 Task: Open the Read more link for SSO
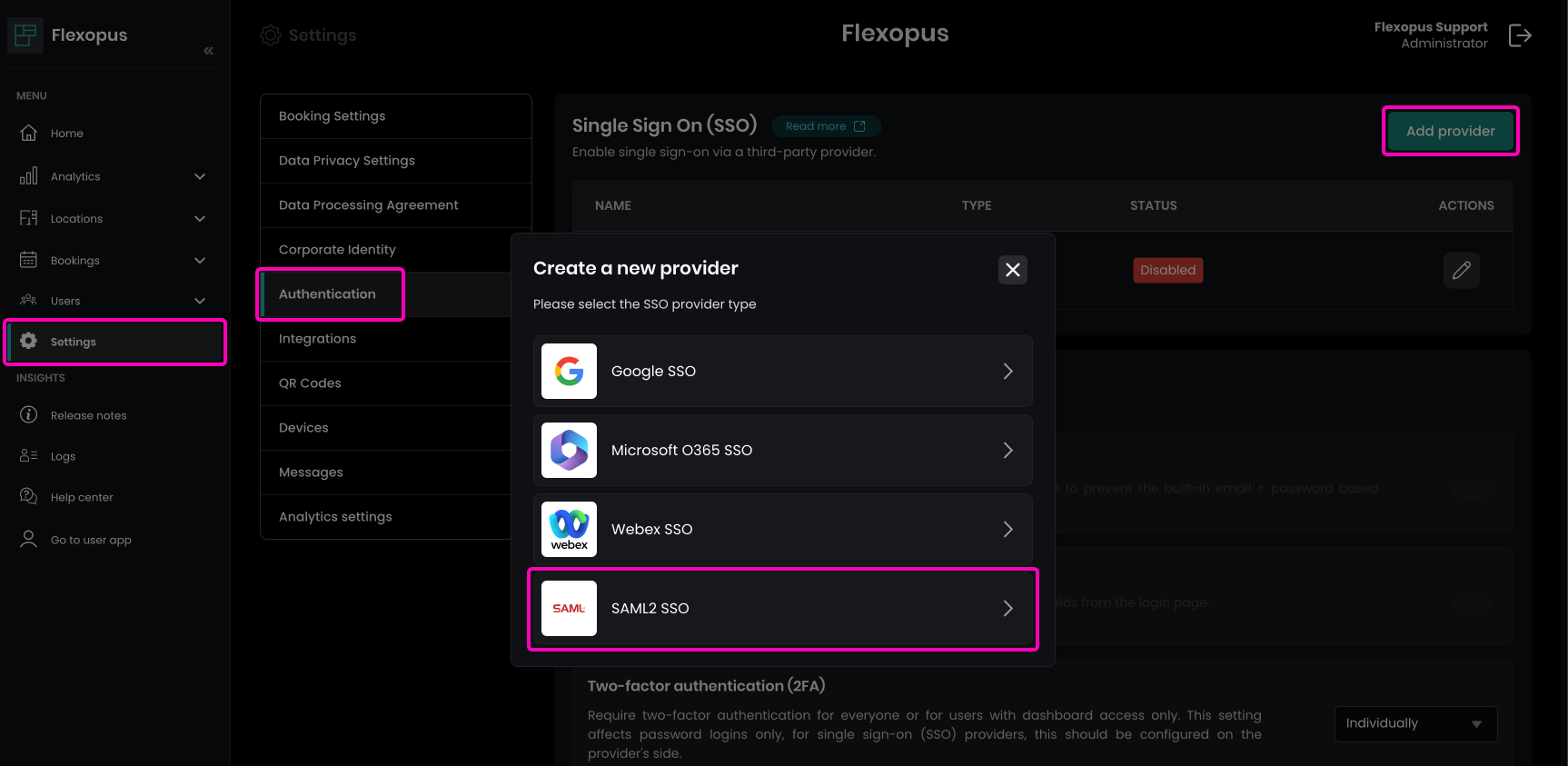point(825,125)
